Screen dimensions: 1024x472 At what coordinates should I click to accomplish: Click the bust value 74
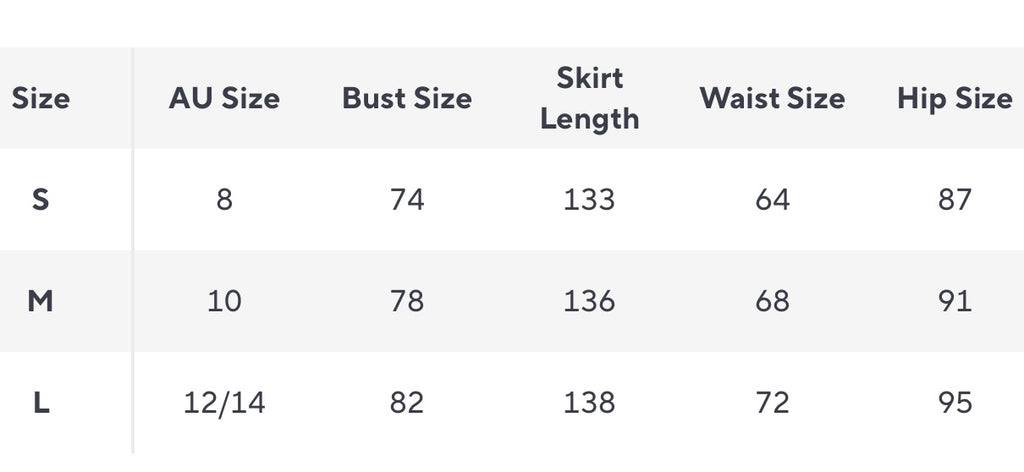[x=407, y=200]
